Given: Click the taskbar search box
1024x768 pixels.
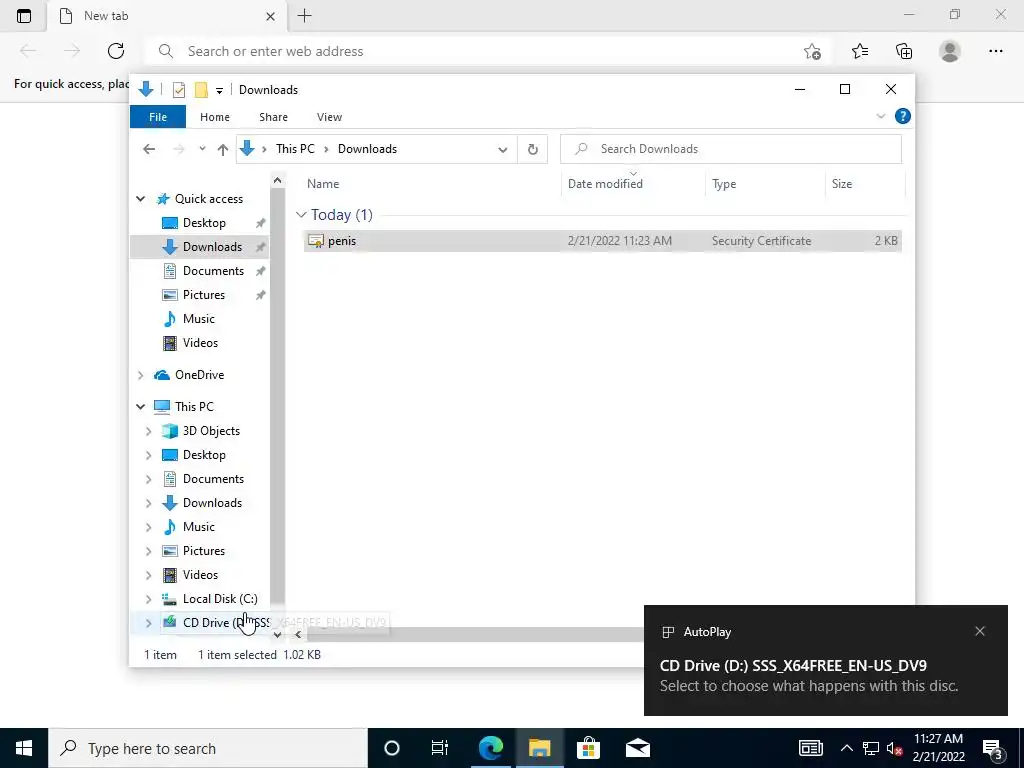Looking at the screenshot, I should [208, 748].
